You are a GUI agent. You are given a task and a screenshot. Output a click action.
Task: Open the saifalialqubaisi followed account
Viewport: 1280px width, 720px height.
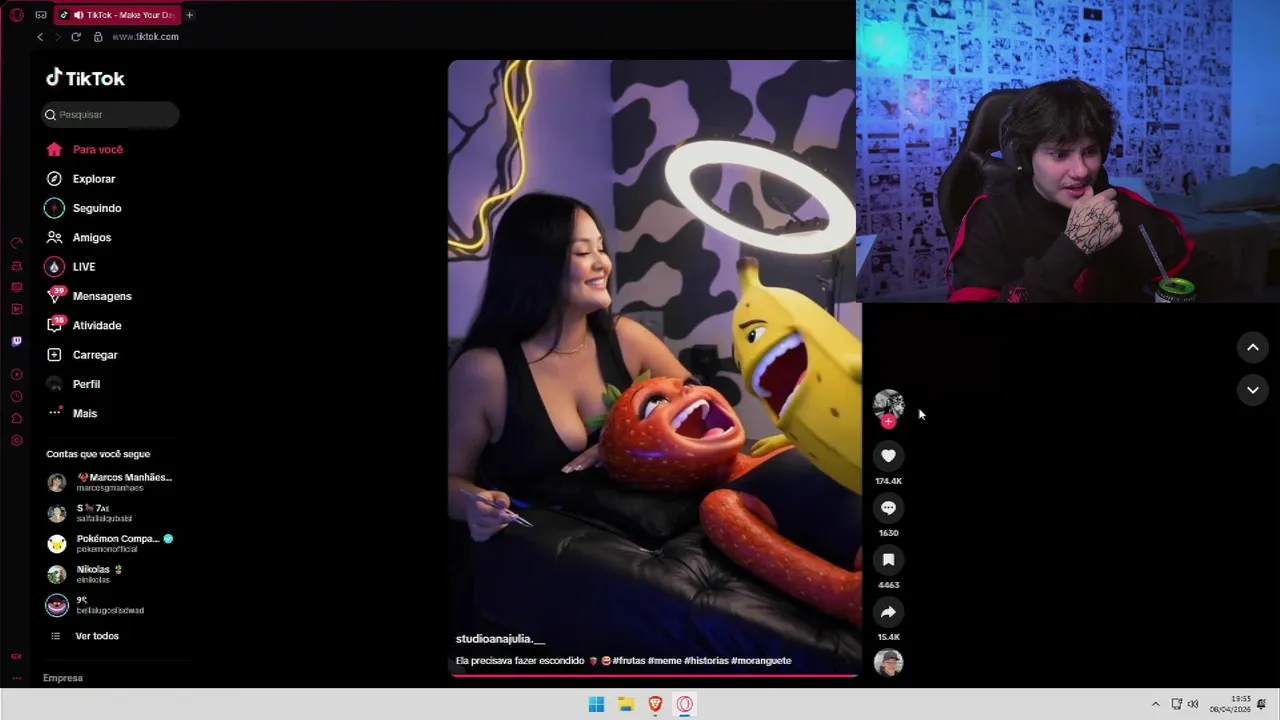pyautogui.click(x=90, y=513)
